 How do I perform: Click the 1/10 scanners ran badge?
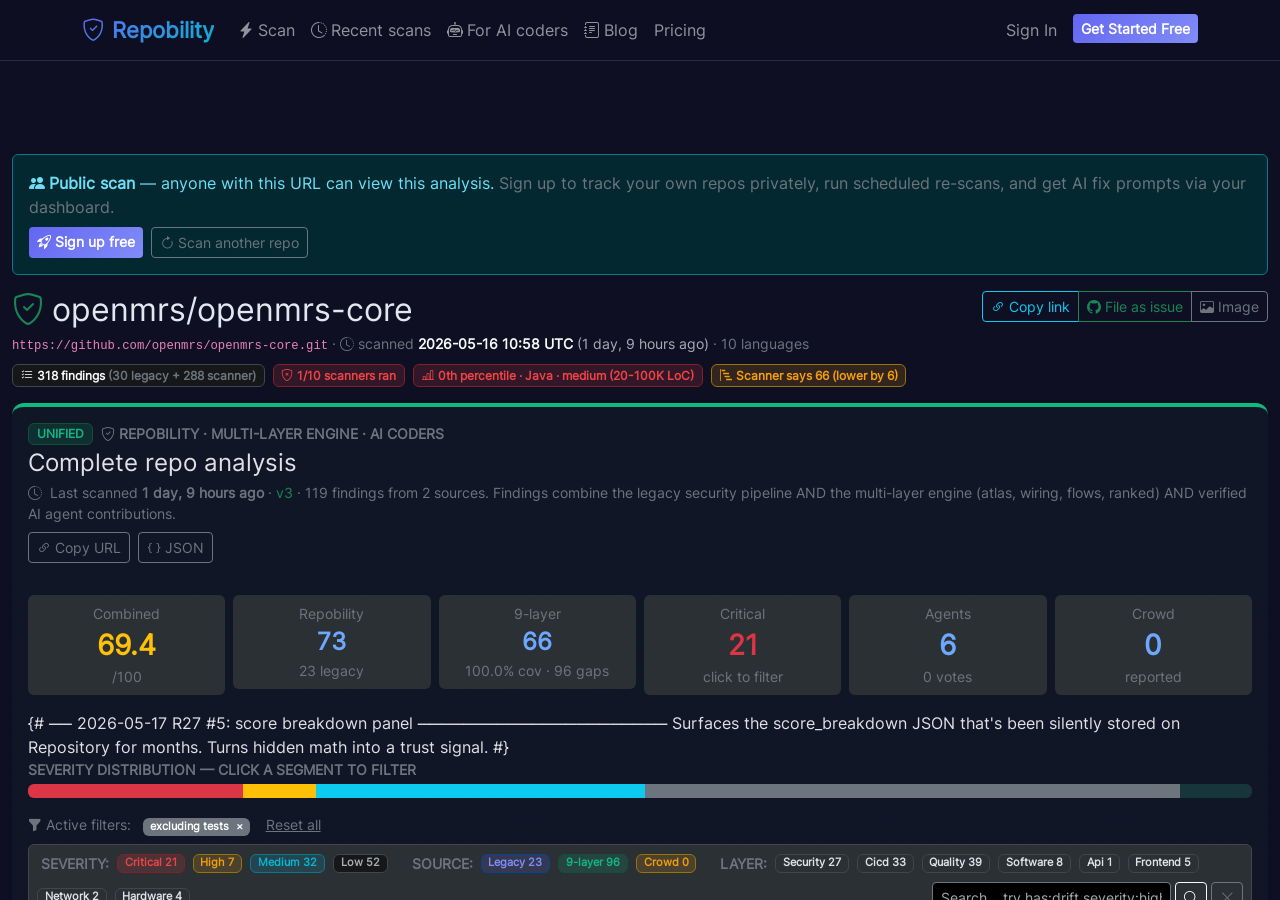point(339,376)
